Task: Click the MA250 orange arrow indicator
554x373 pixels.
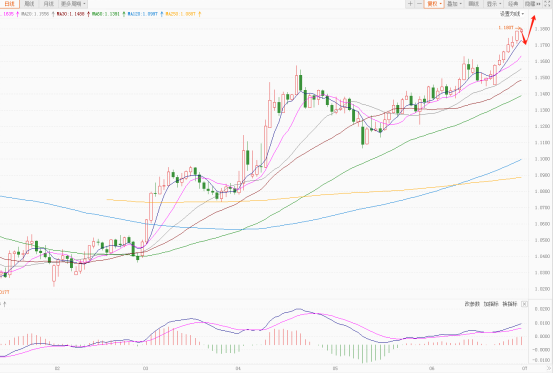Action: 199,14
